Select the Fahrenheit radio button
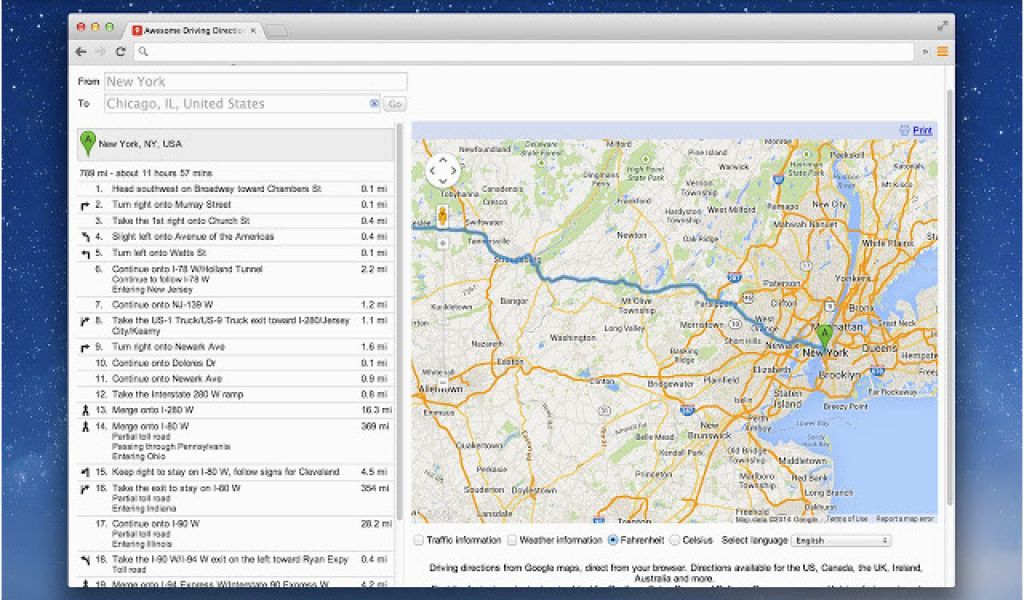The image size is (1024, 600). click(613, 541)
